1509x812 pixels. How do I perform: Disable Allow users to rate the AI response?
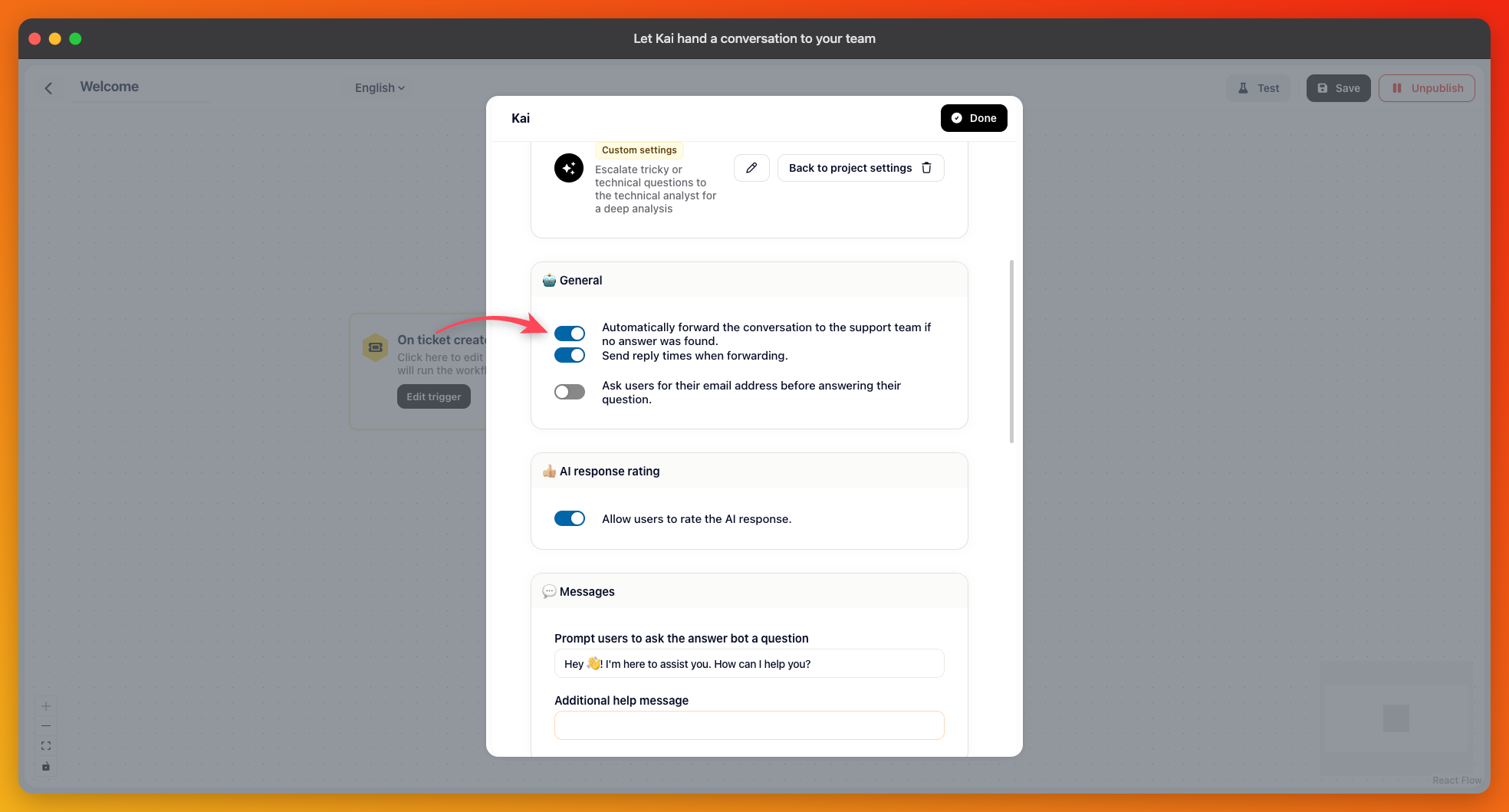[570, 518]
